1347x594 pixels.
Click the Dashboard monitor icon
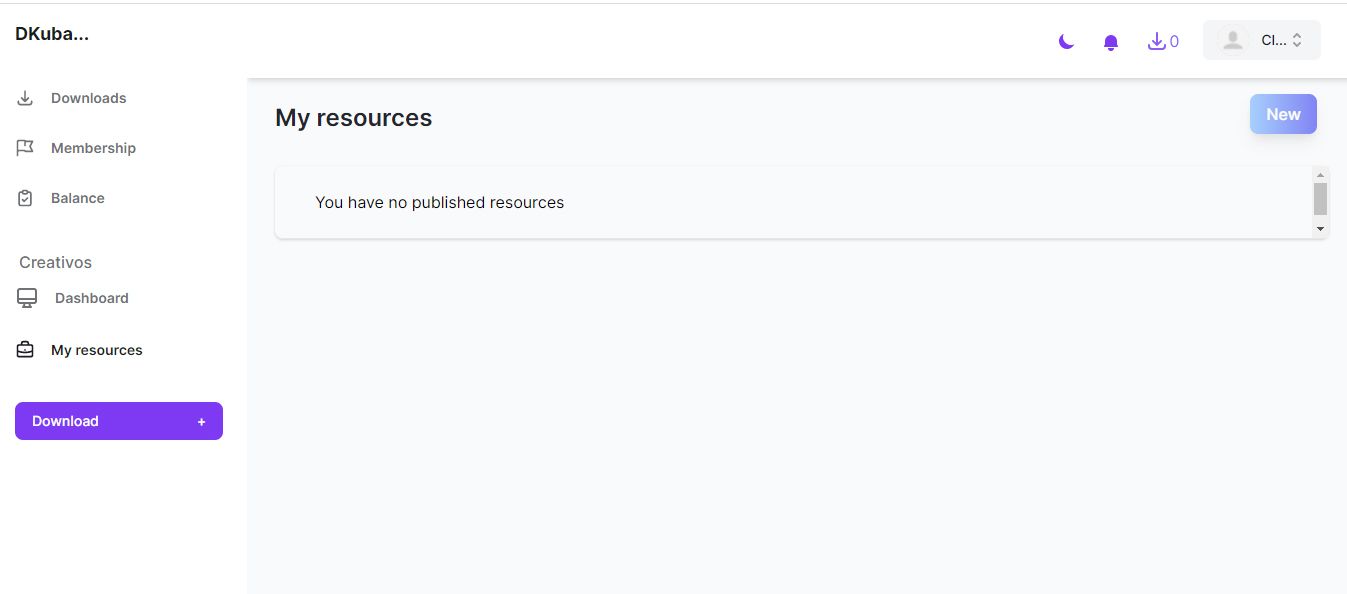click(x=27, y=298)
